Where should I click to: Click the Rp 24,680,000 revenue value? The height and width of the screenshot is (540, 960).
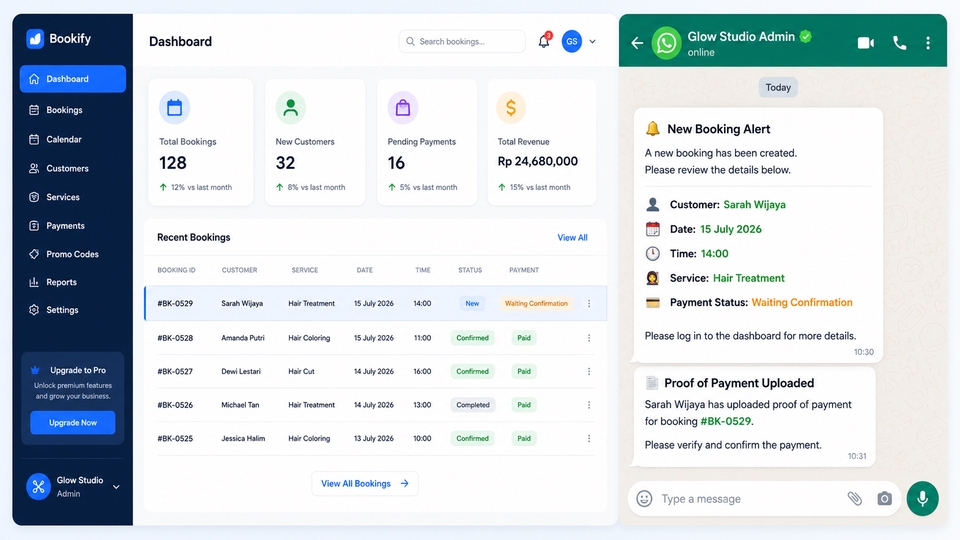click(x=538, y=162)
